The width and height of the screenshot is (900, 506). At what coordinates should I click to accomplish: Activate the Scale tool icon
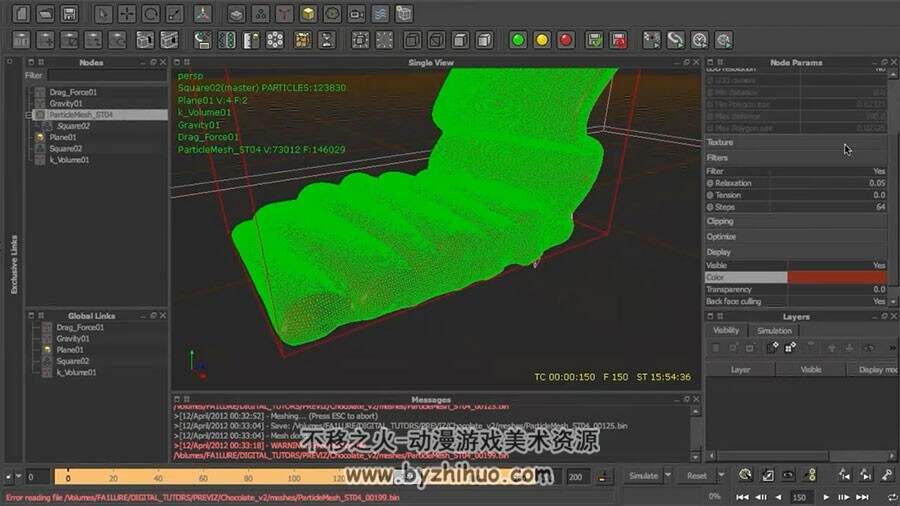(x=174, y=13)
